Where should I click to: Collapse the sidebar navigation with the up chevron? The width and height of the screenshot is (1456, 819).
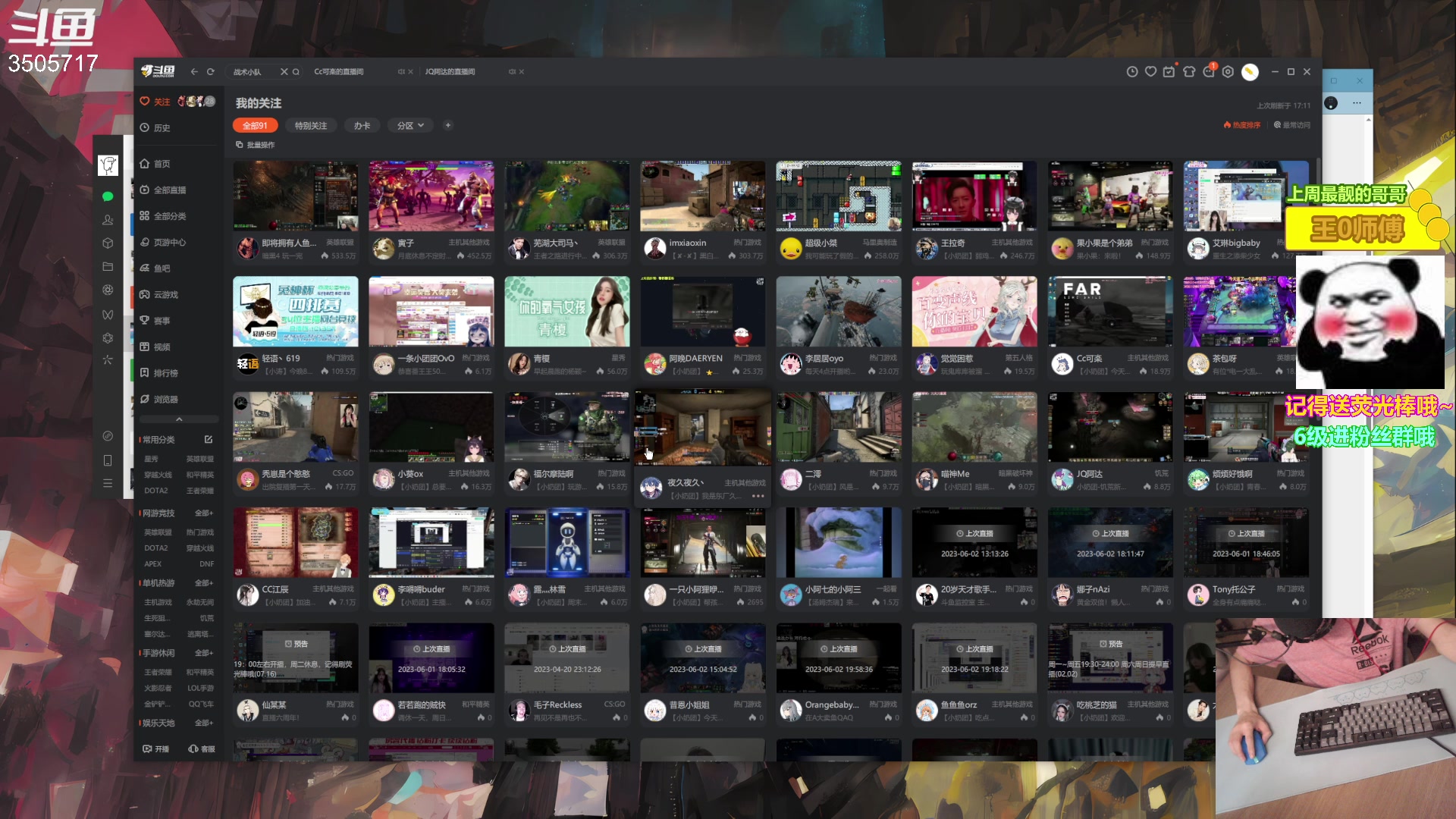click(179, 419)
